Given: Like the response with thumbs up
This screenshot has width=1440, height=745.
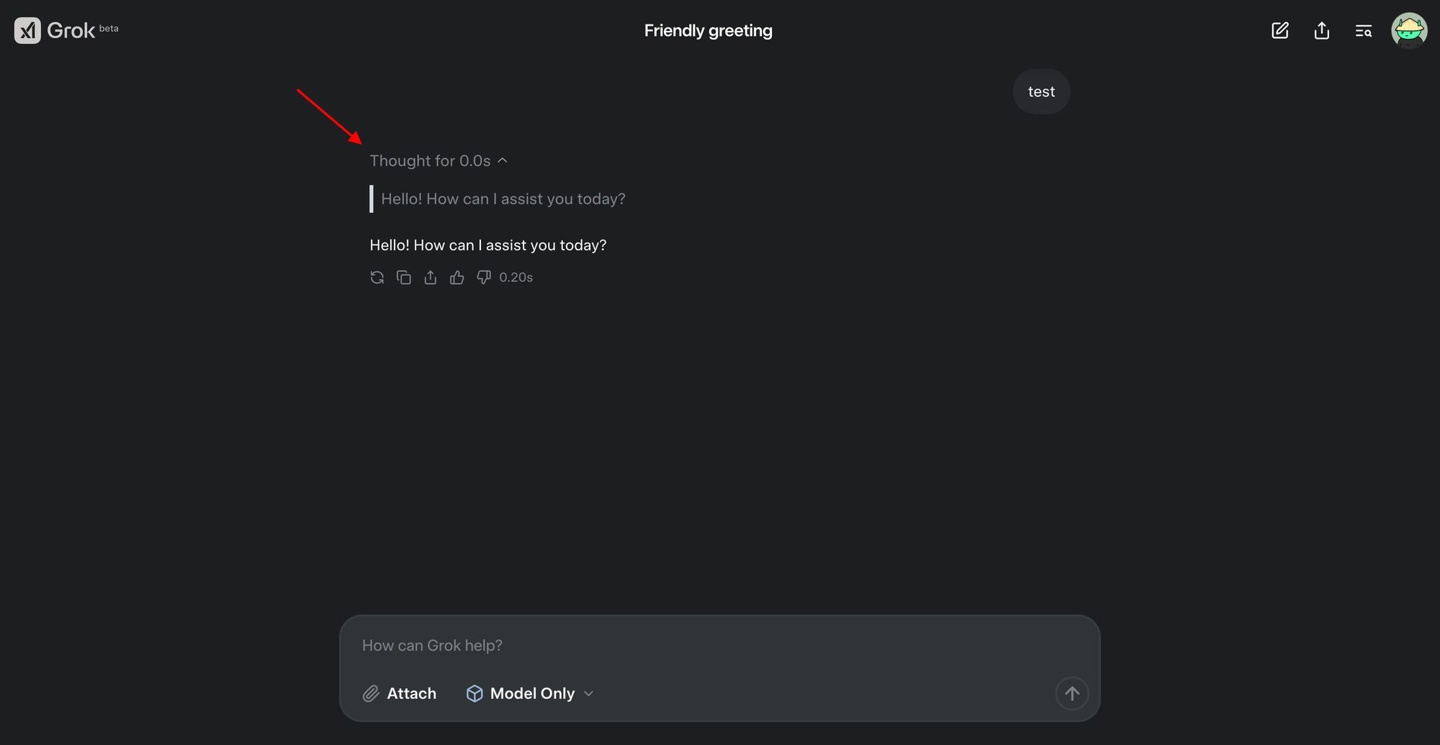Looking at the screenshot, I should [457, 278].
